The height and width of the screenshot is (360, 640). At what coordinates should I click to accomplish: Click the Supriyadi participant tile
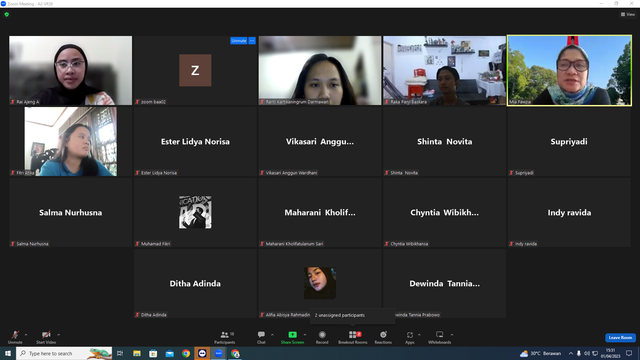point(569,142)
